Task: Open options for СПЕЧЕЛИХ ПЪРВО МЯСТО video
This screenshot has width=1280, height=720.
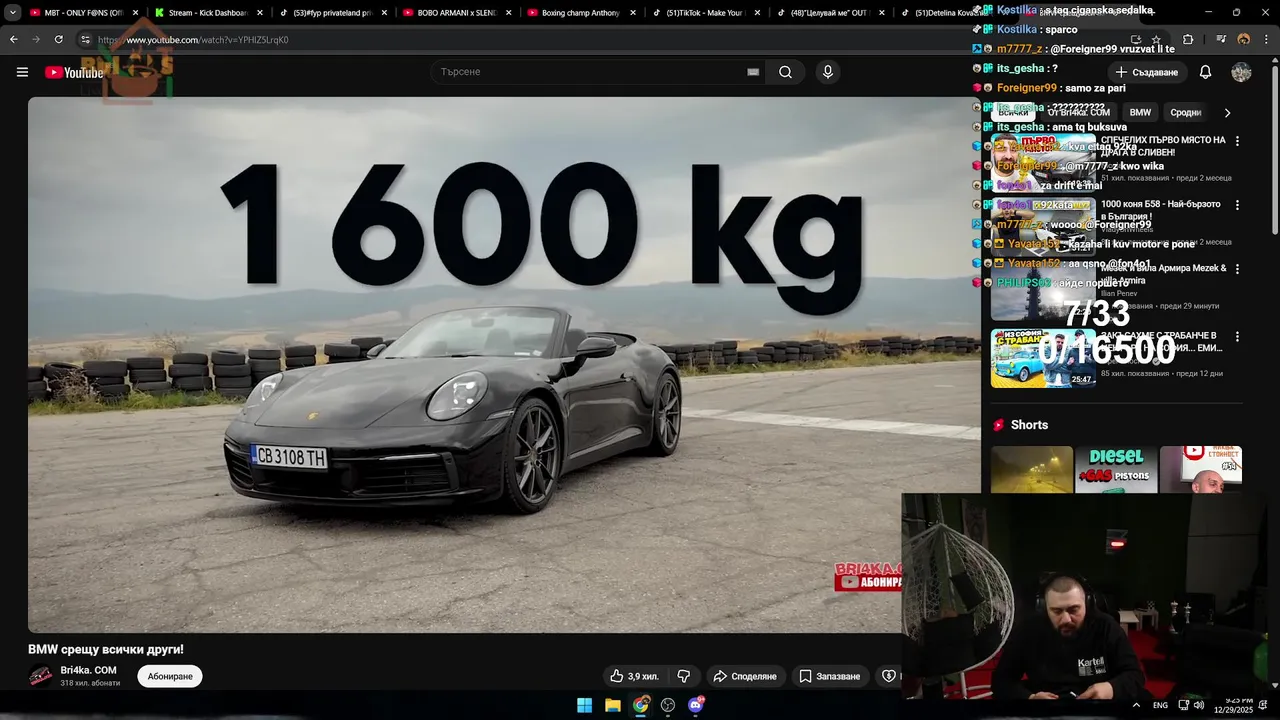Action: pos(1237,141)
